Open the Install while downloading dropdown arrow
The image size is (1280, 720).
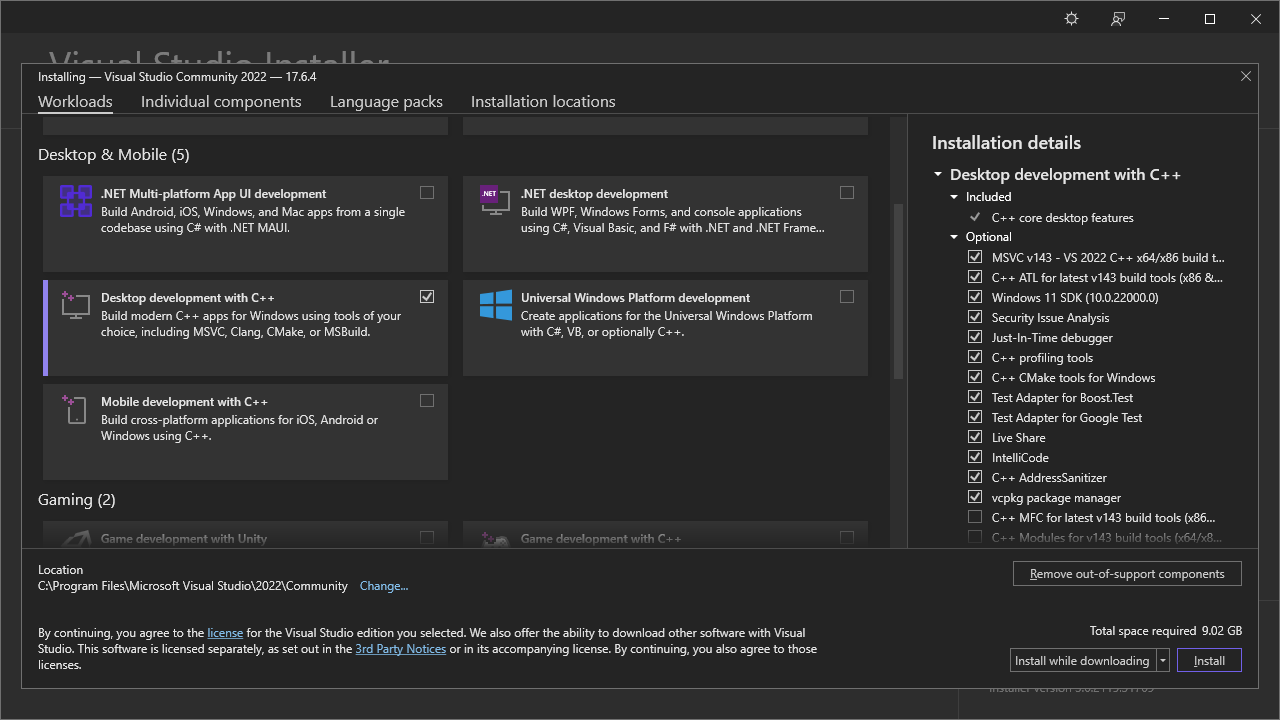(x=1163, y=661)
